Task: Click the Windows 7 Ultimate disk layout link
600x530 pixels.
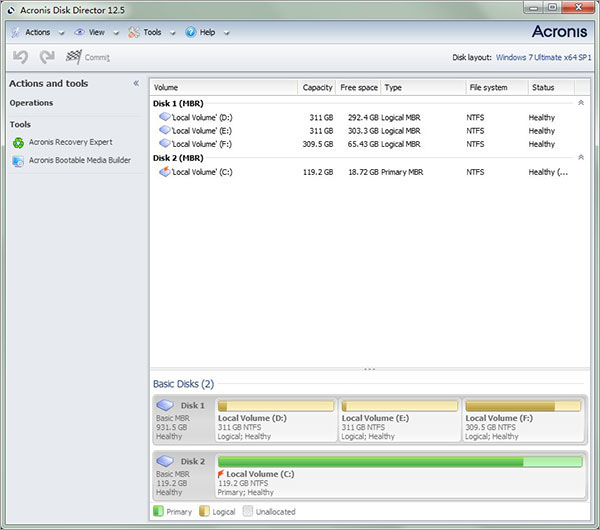Action: (543, 57)
